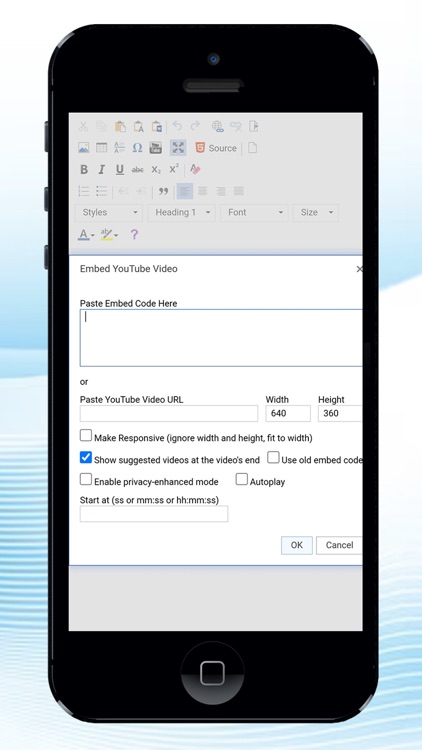Click blank page icon next to Source
This screenshot has width=422, height=750.
click(x=252, y=148)
